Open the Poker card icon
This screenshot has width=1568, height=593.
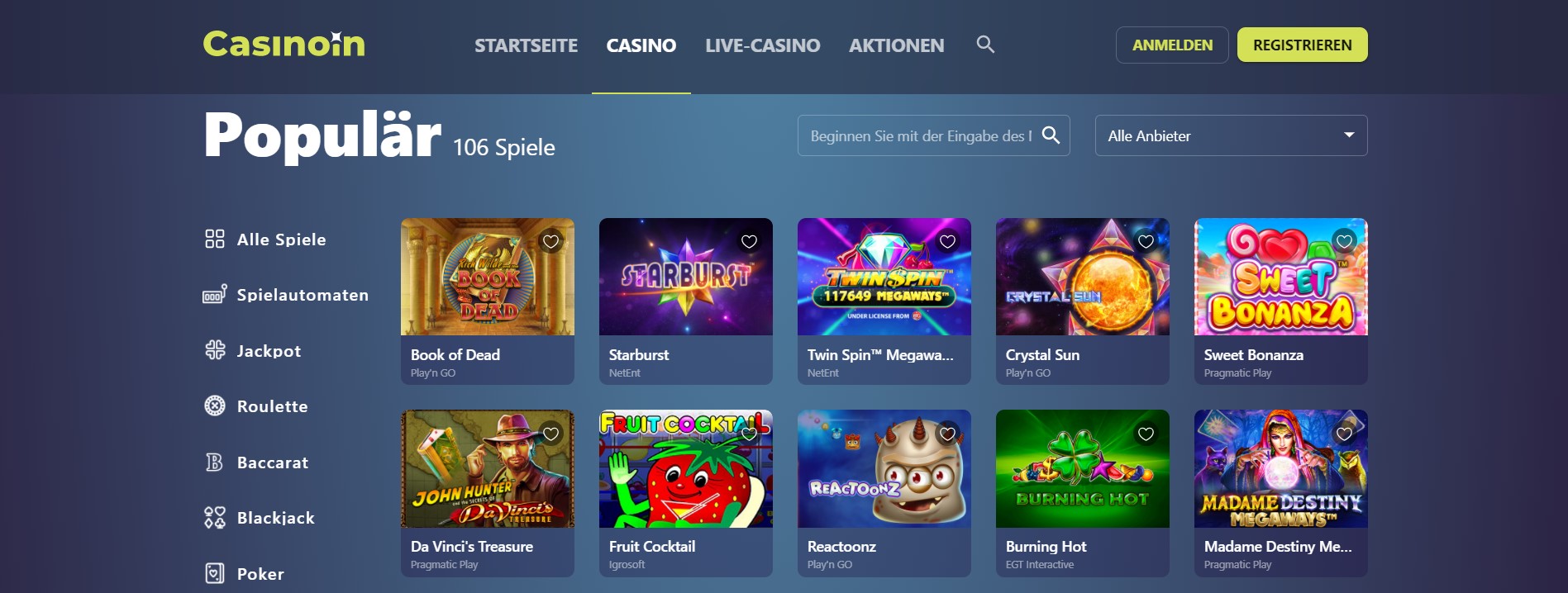pyautogui.click(x=215, y=573)
